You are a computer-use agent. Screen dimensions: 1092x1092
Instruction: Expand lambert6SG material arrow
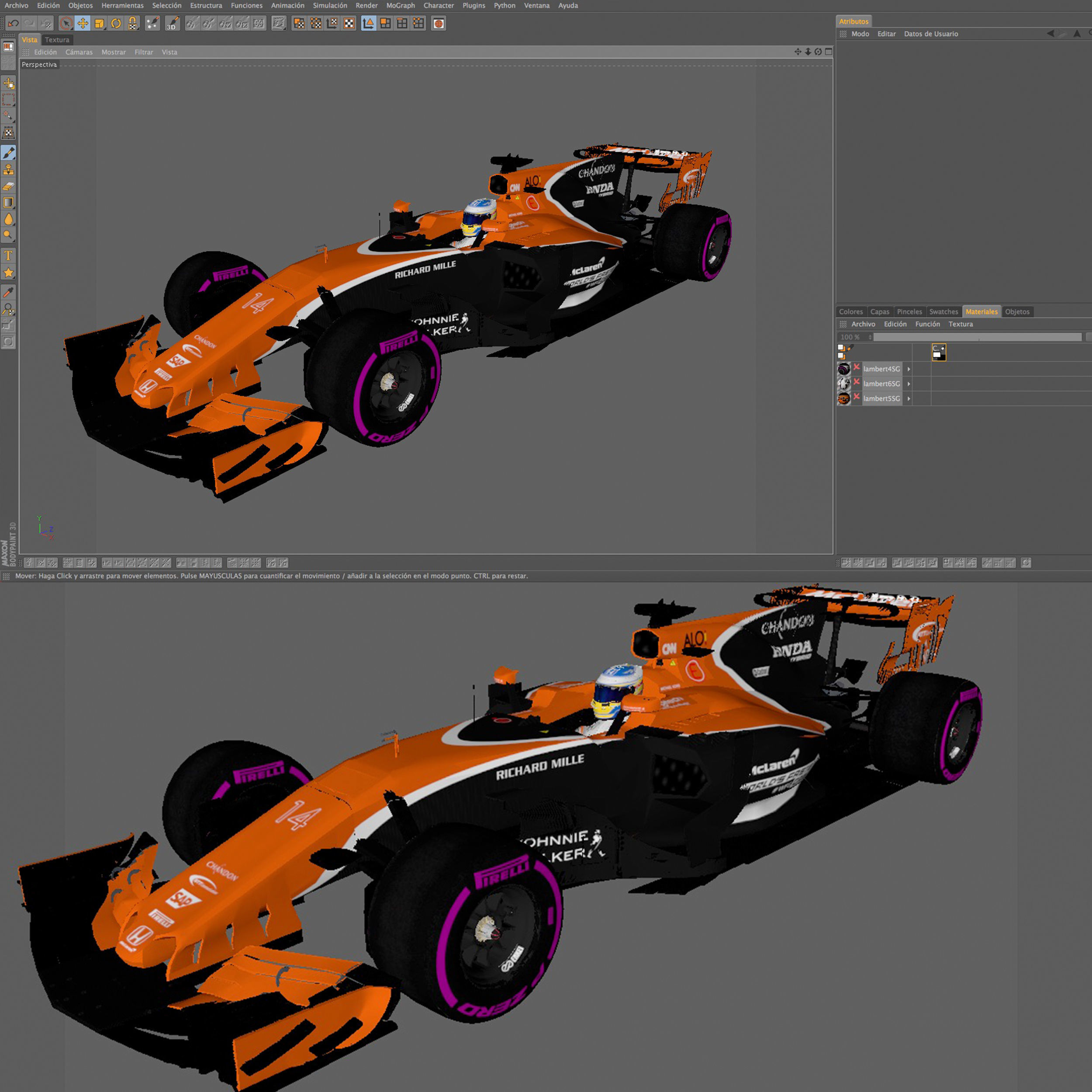coord(908,384)
